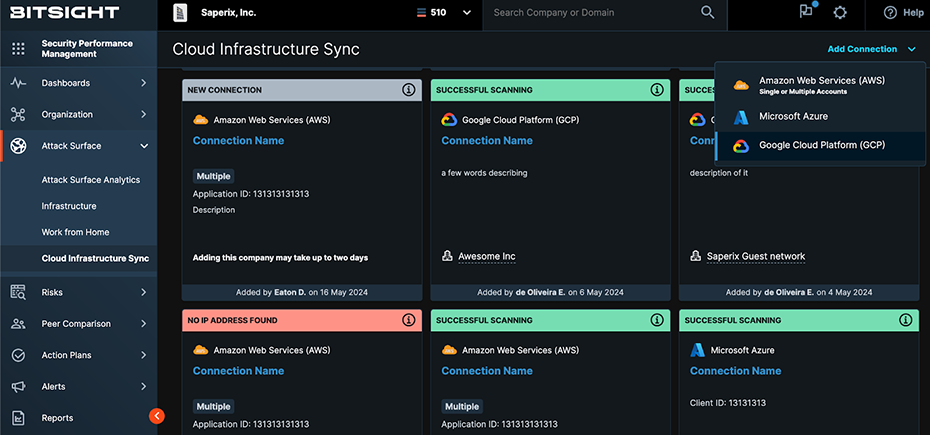930x435 pixels.
Task: Choose Microsoft Azure from connection menu
Action: tap(792, 116)
